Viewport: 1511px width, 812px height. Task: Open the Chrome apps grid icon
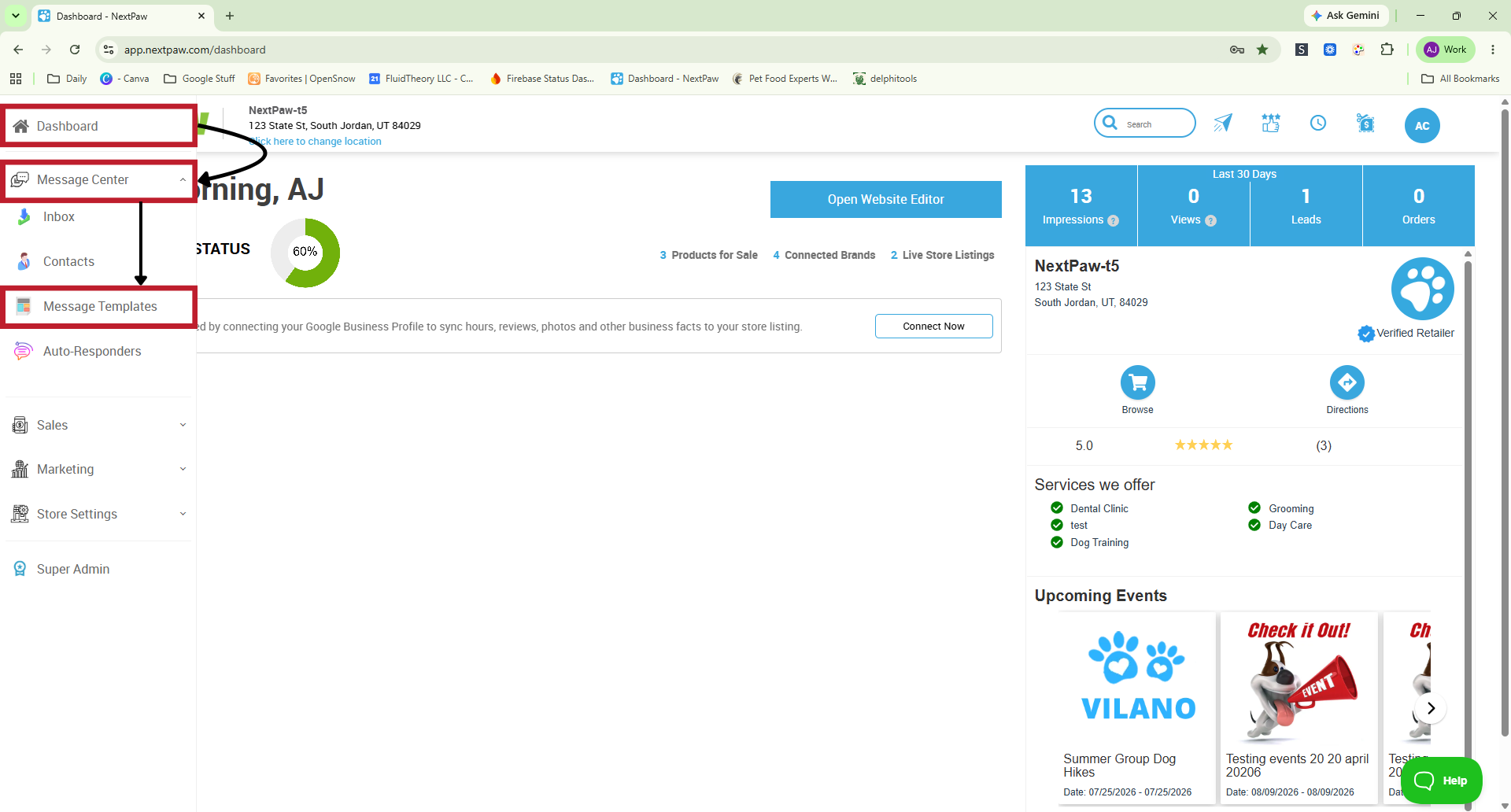tap(16, 79)
